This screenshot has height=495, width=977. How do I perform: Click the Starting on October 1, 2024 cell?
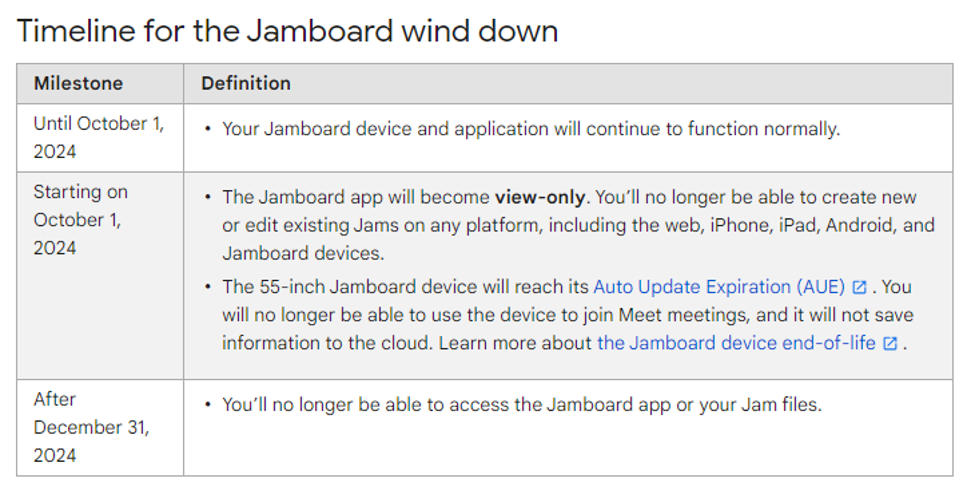click(100, 276)
